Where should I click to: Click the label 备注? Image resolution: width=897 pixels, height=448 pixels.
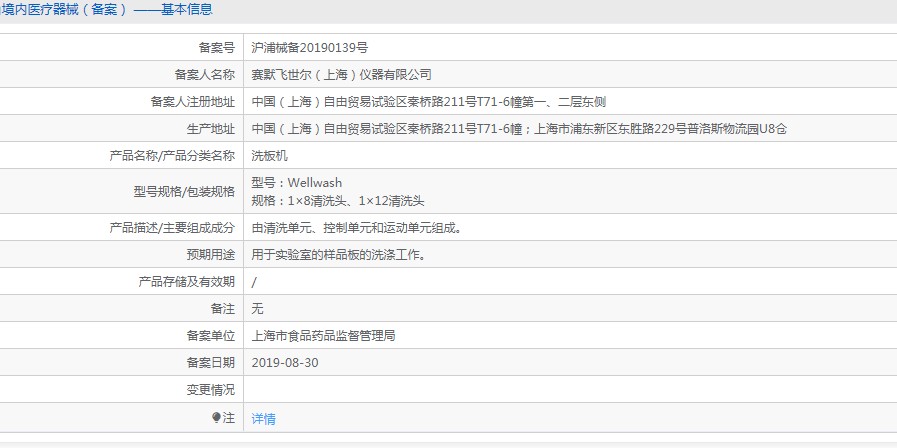pos(223,309)
